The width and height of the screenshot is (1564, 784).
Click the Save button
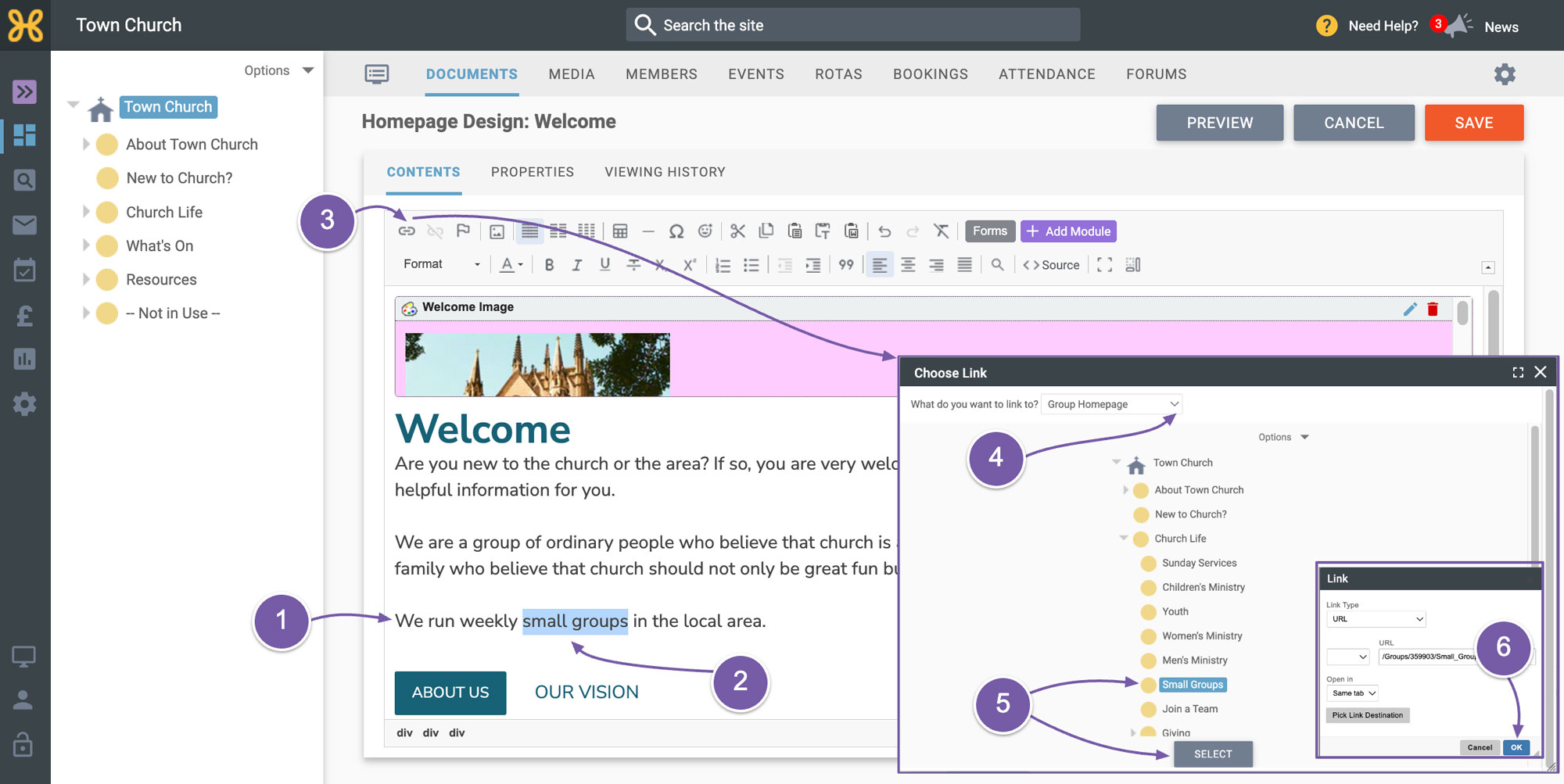click(1474, 123)
